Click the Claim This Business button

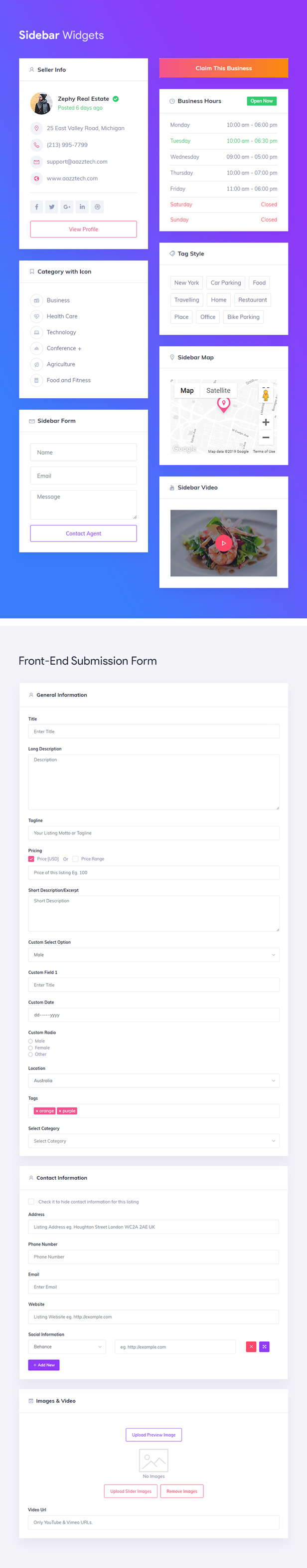pyautogui.click(x=224, y=68)
